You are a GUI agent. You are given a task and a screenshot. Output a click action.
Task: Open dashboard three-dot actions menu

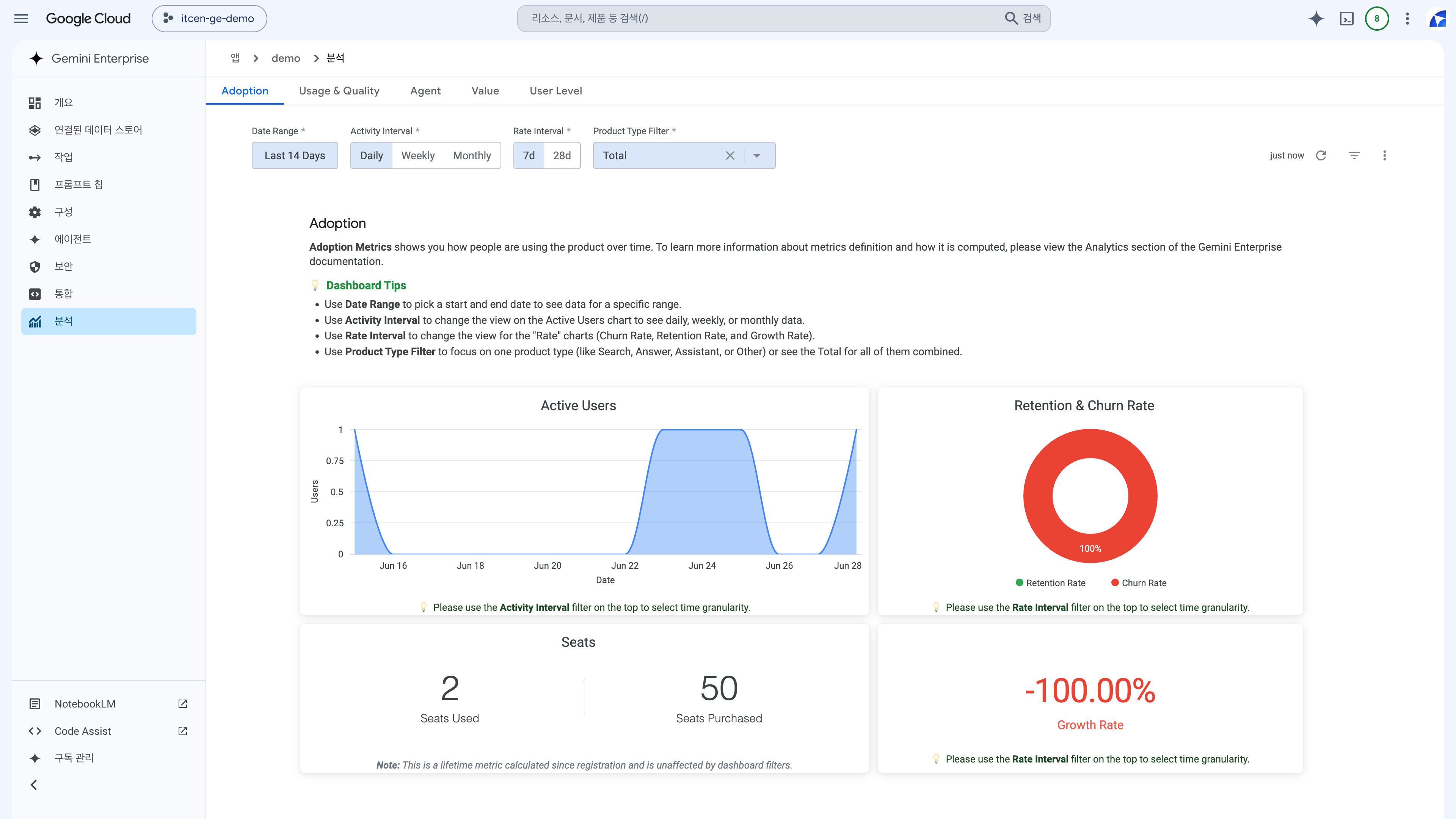pyautogui.click(x=1385, y=155)
